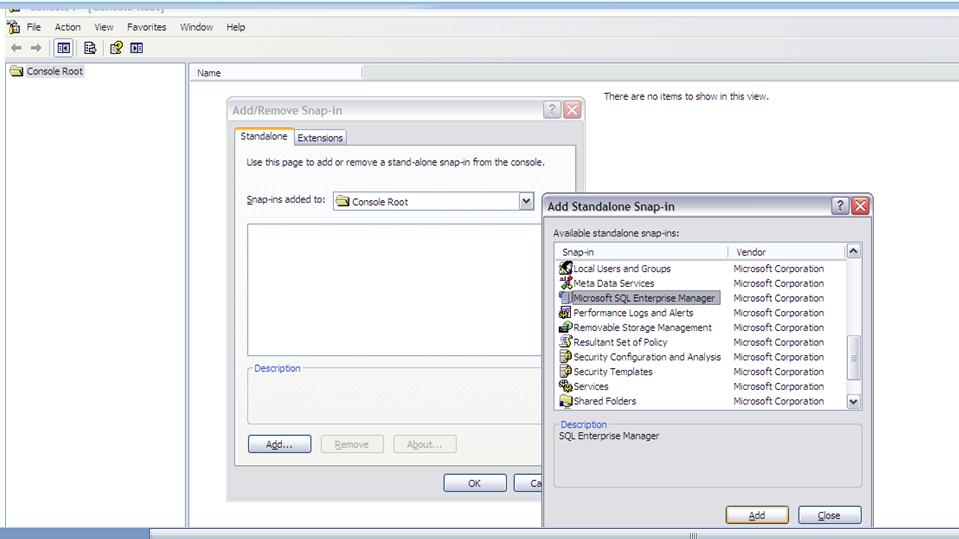The image size is (959, 539).
Task: Open the Snap-ins added to dropdown
Action: (x=526, y=201)
